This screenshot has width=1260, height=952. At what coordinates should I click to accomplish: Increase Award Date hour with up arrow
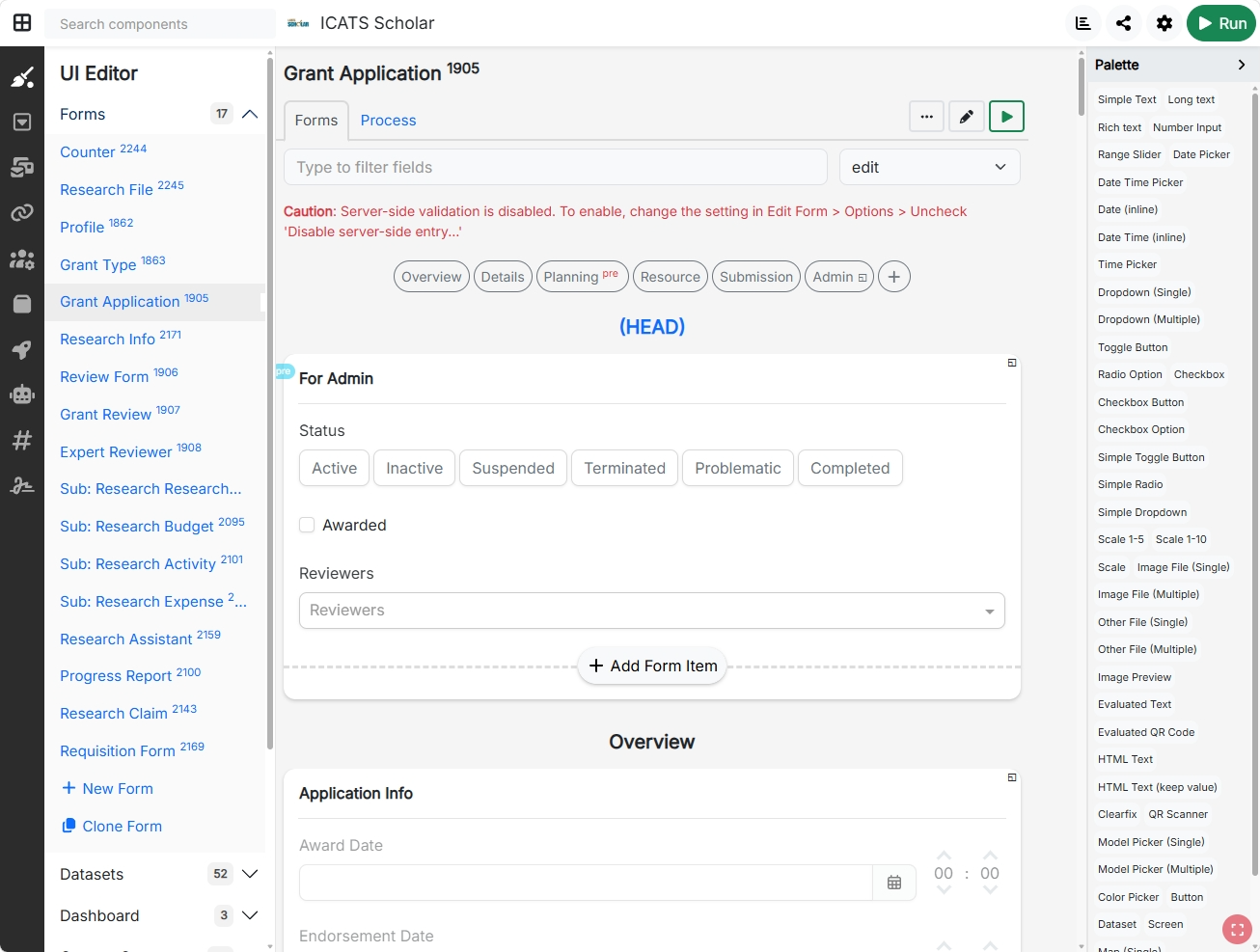coord(944,855)
